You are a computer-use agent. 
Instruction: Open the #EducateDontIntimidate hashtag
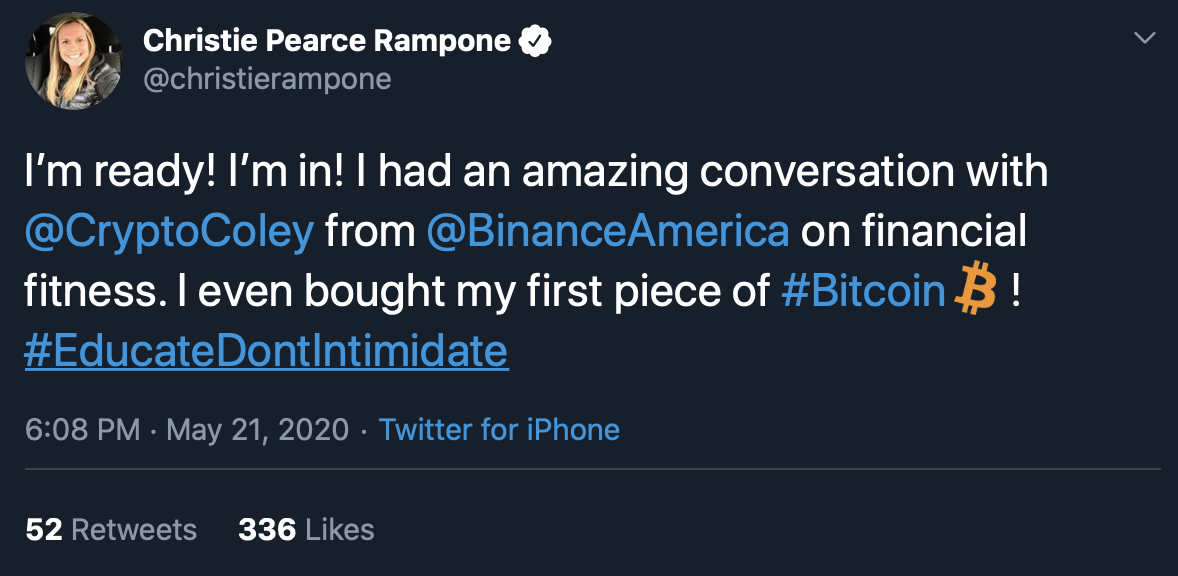(x=266, y=350)
